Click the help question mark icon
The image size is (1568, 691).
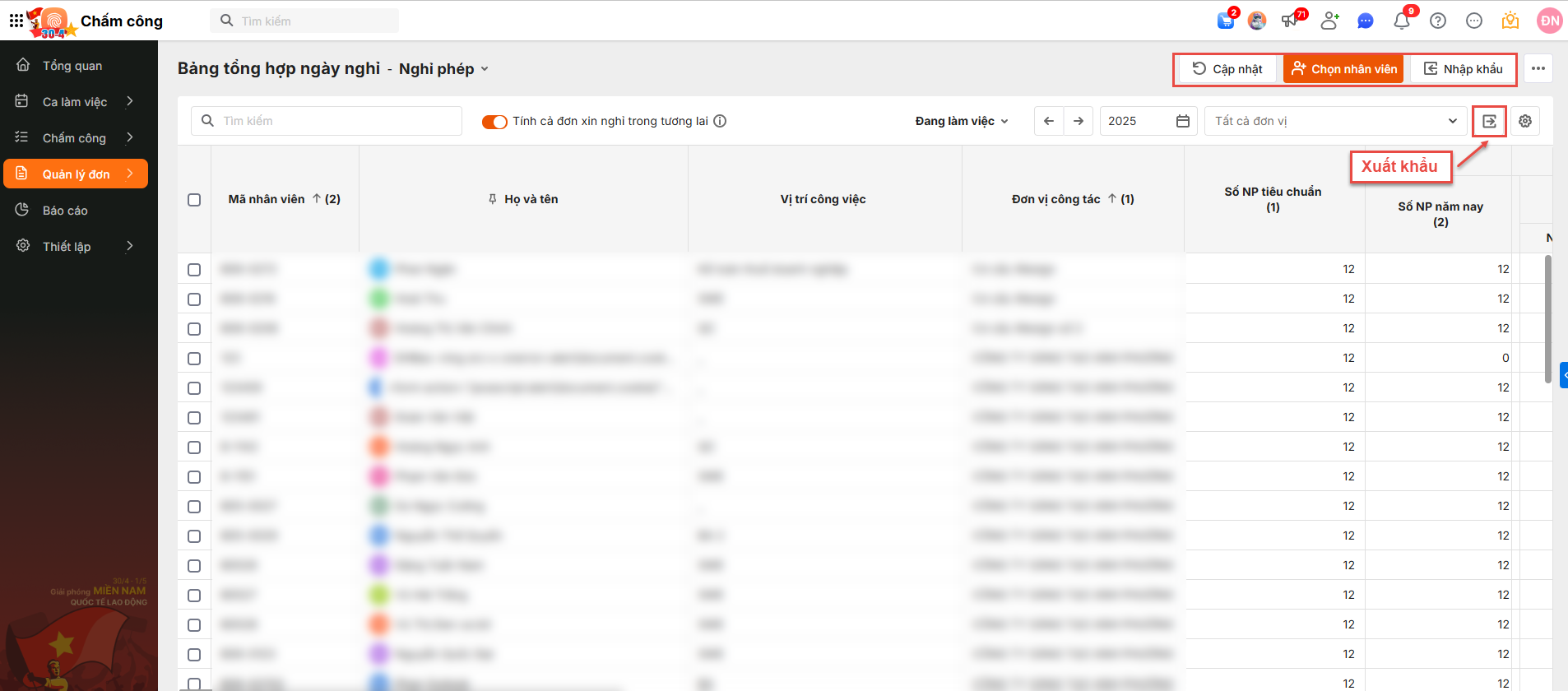(1438, 21)
